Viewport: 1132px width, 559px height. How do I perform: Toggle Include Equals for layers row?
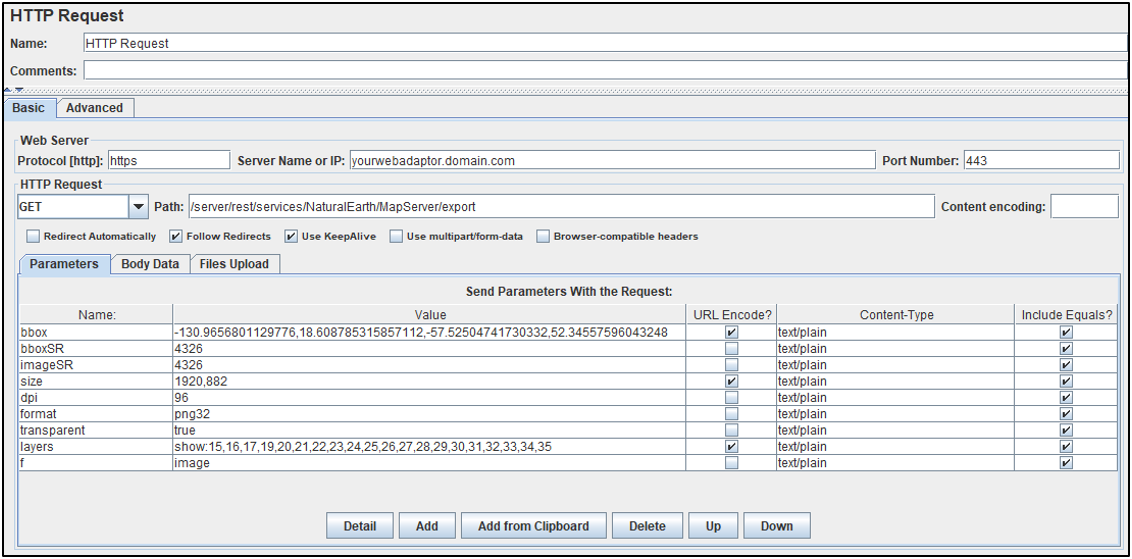(x=1066, y=446)
